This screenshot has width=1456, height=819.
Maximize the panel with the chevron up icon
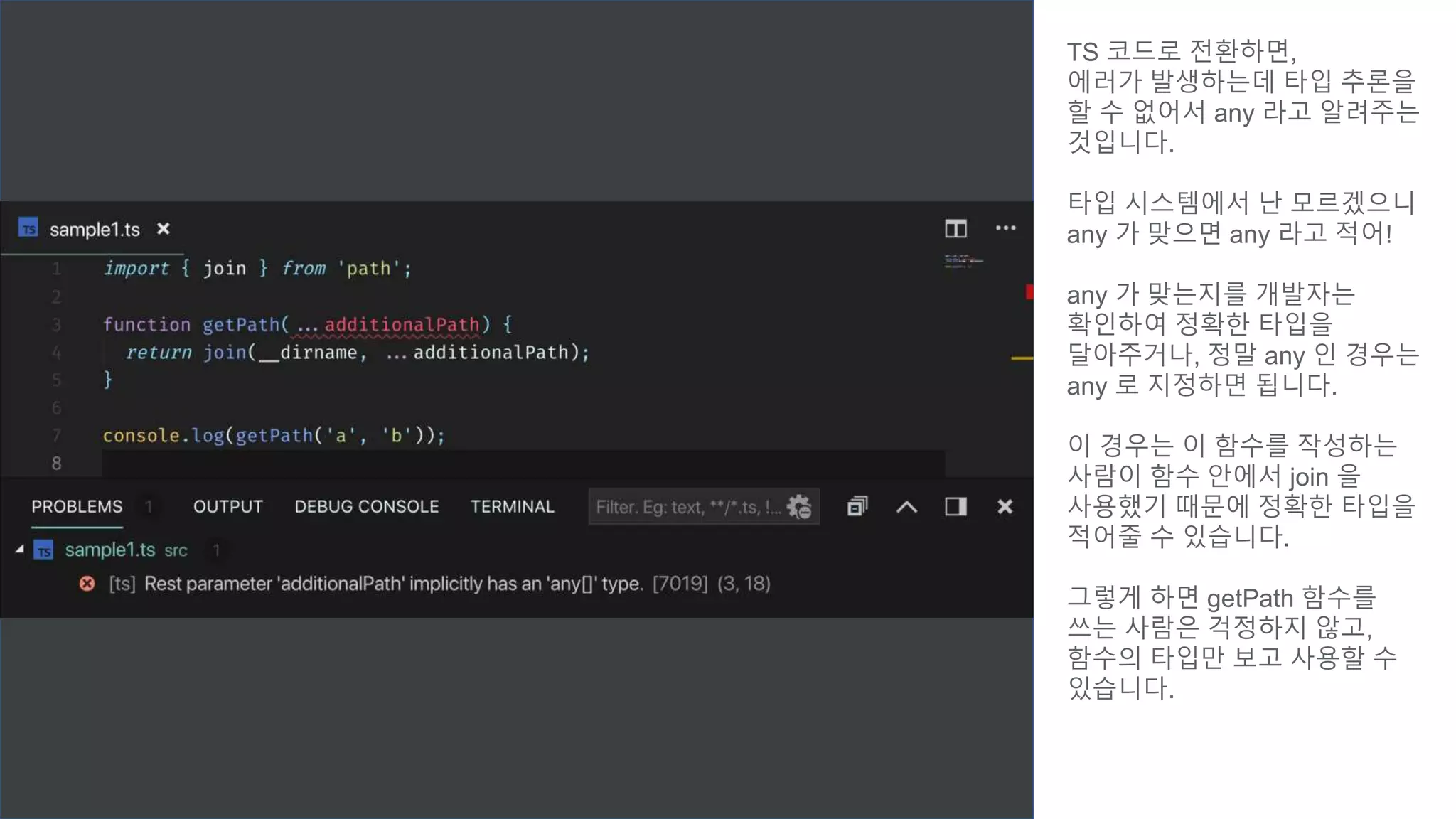point(906,507)
